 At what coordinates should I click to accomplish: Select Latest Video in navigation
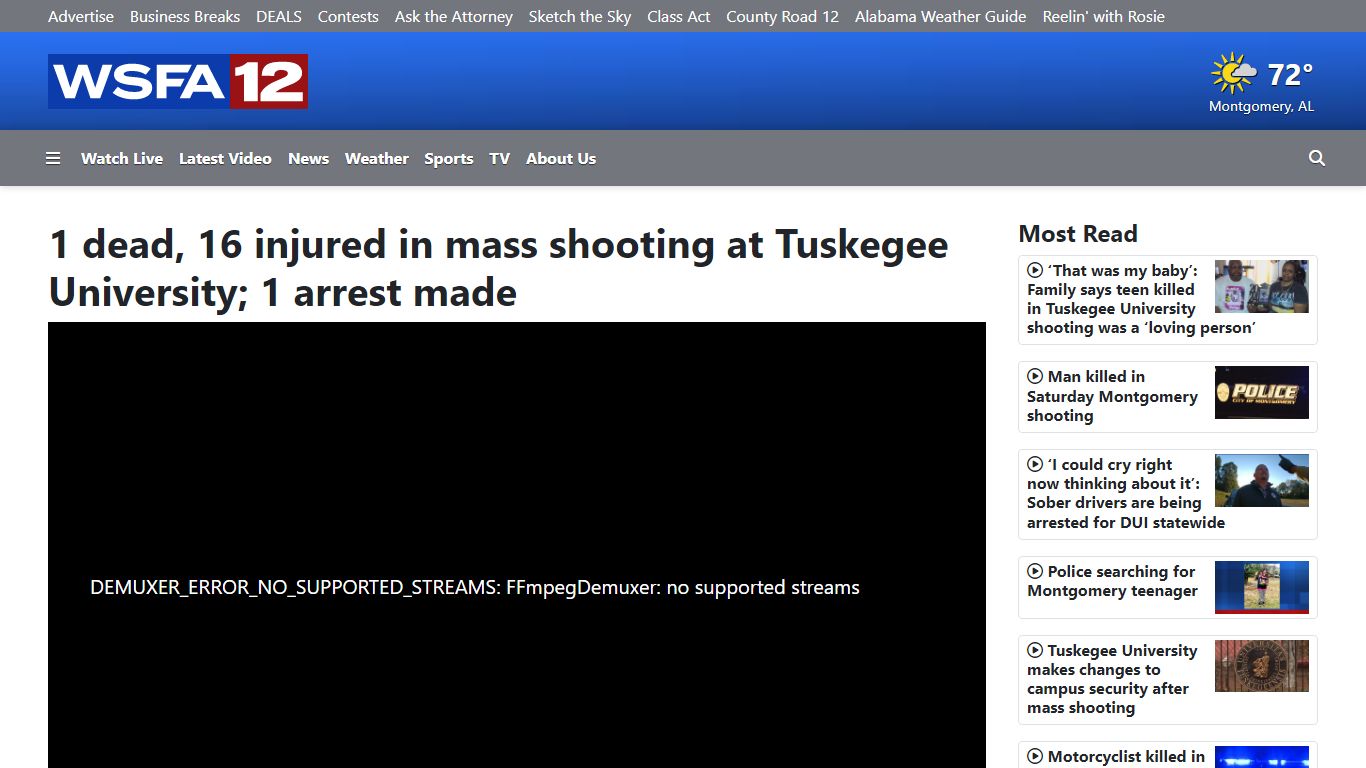coord(225,158)
